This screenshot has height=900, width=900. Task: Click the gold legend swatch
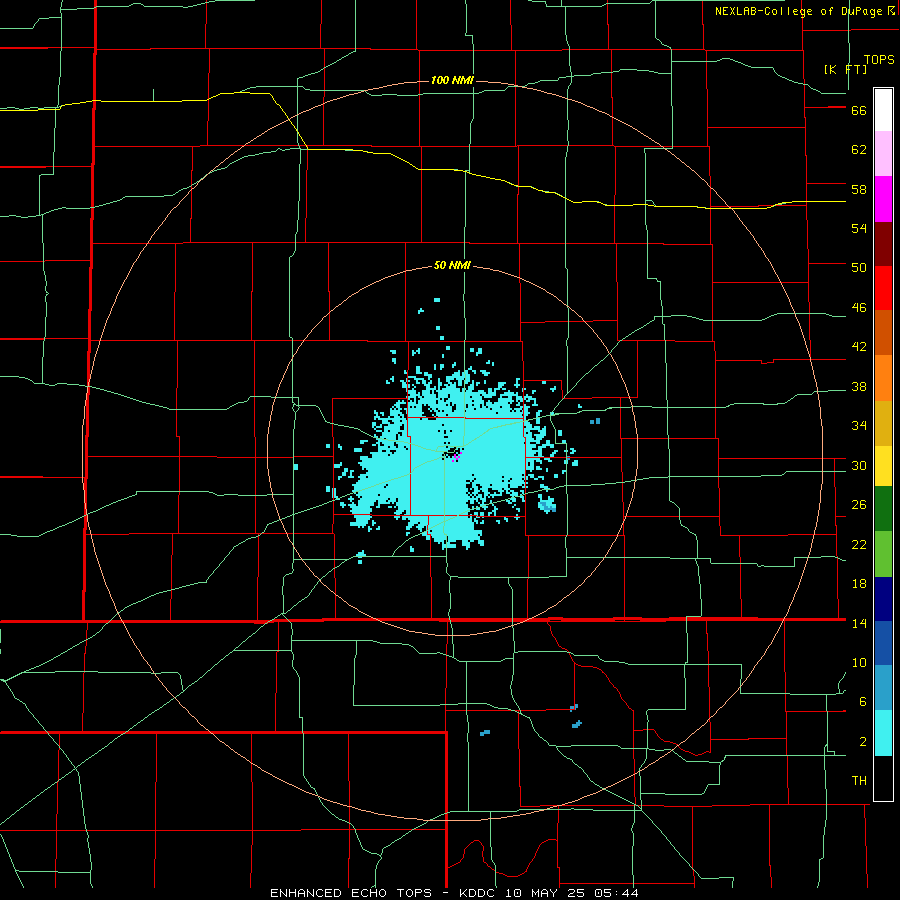click(x=883, y=423)
